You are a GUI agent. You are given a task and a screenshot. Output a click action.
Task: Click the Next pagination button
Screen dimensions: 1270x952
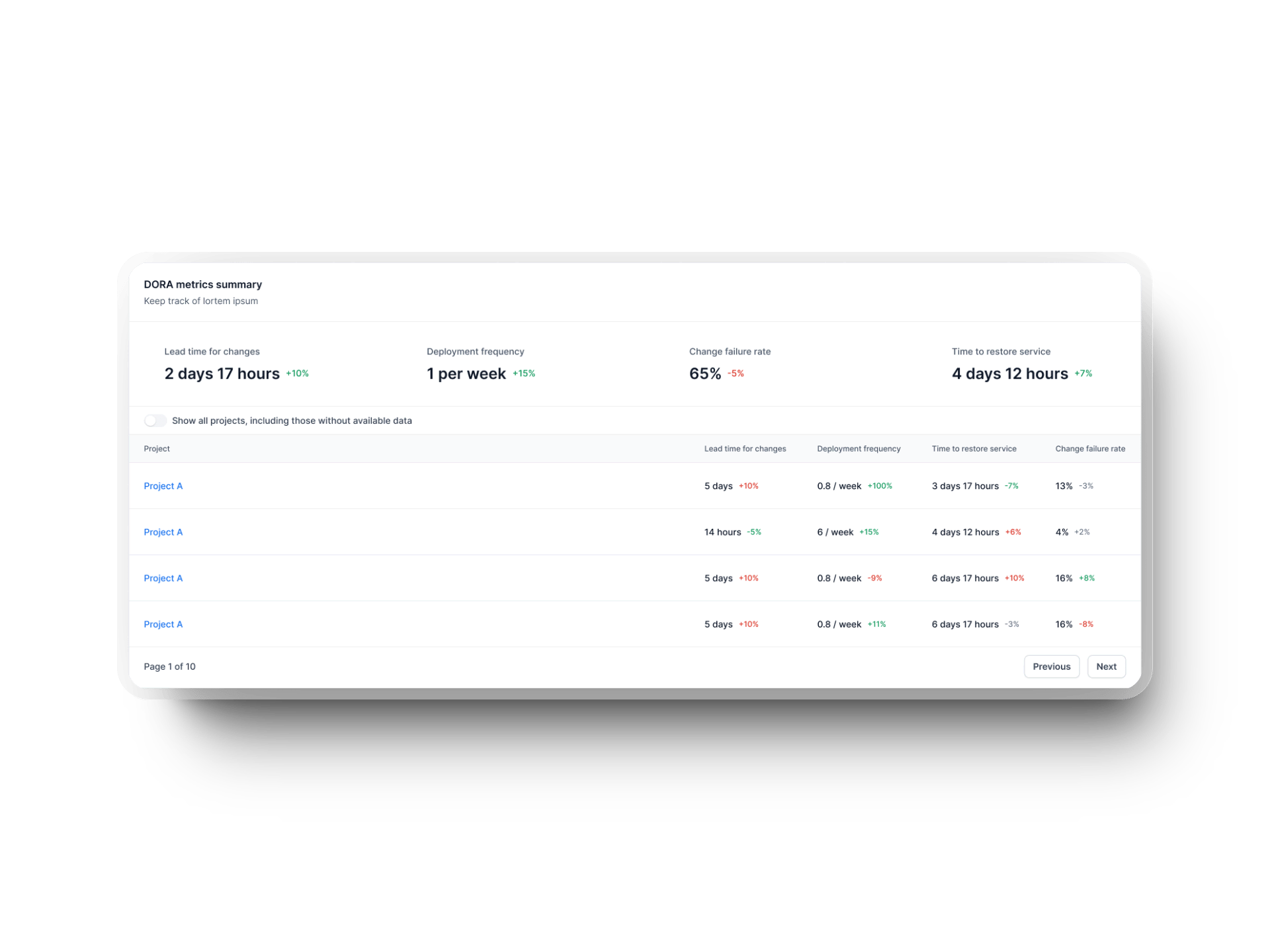click(1106, 666)
